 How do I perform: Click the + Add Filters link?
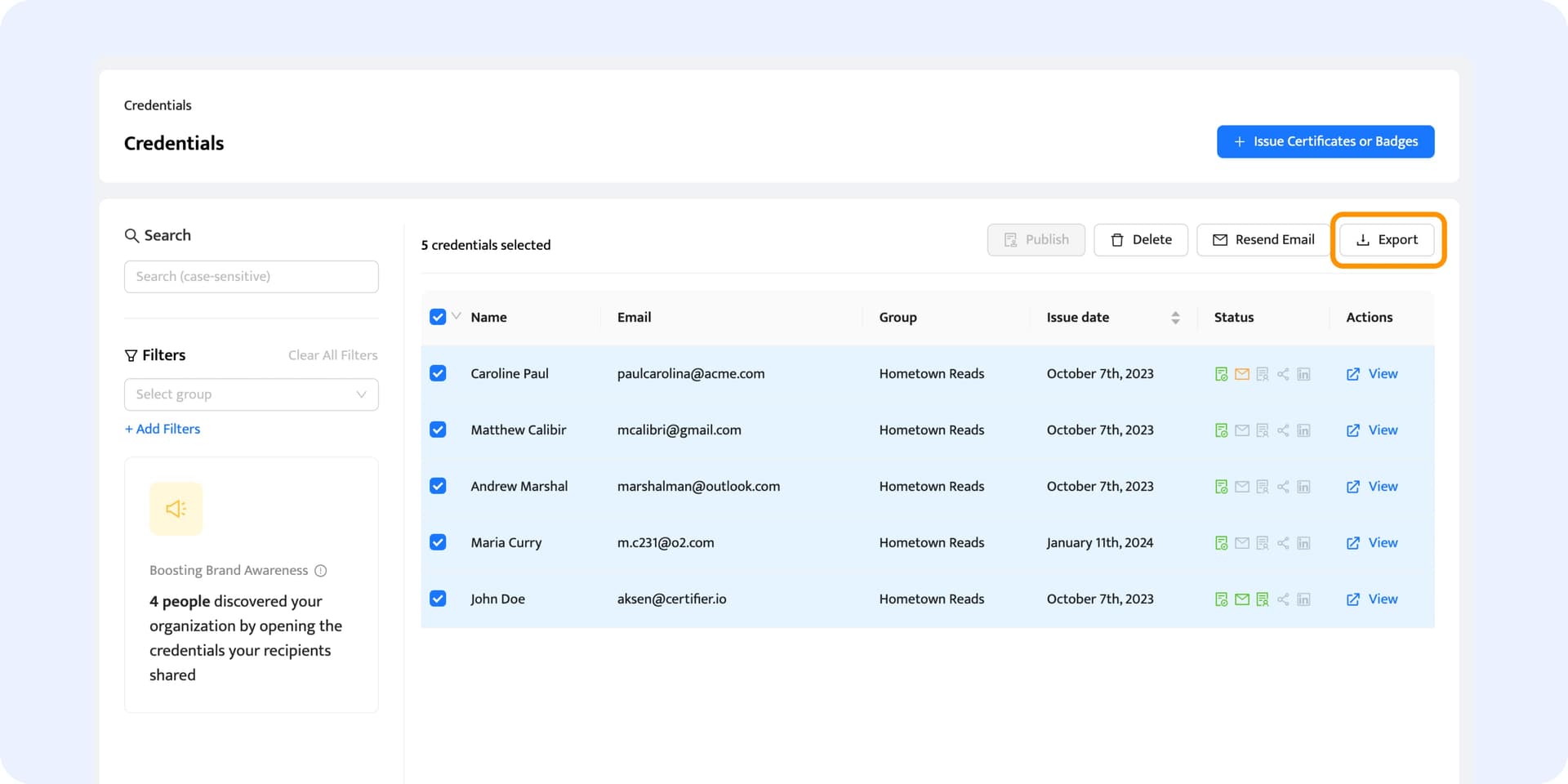coord(163,429)
